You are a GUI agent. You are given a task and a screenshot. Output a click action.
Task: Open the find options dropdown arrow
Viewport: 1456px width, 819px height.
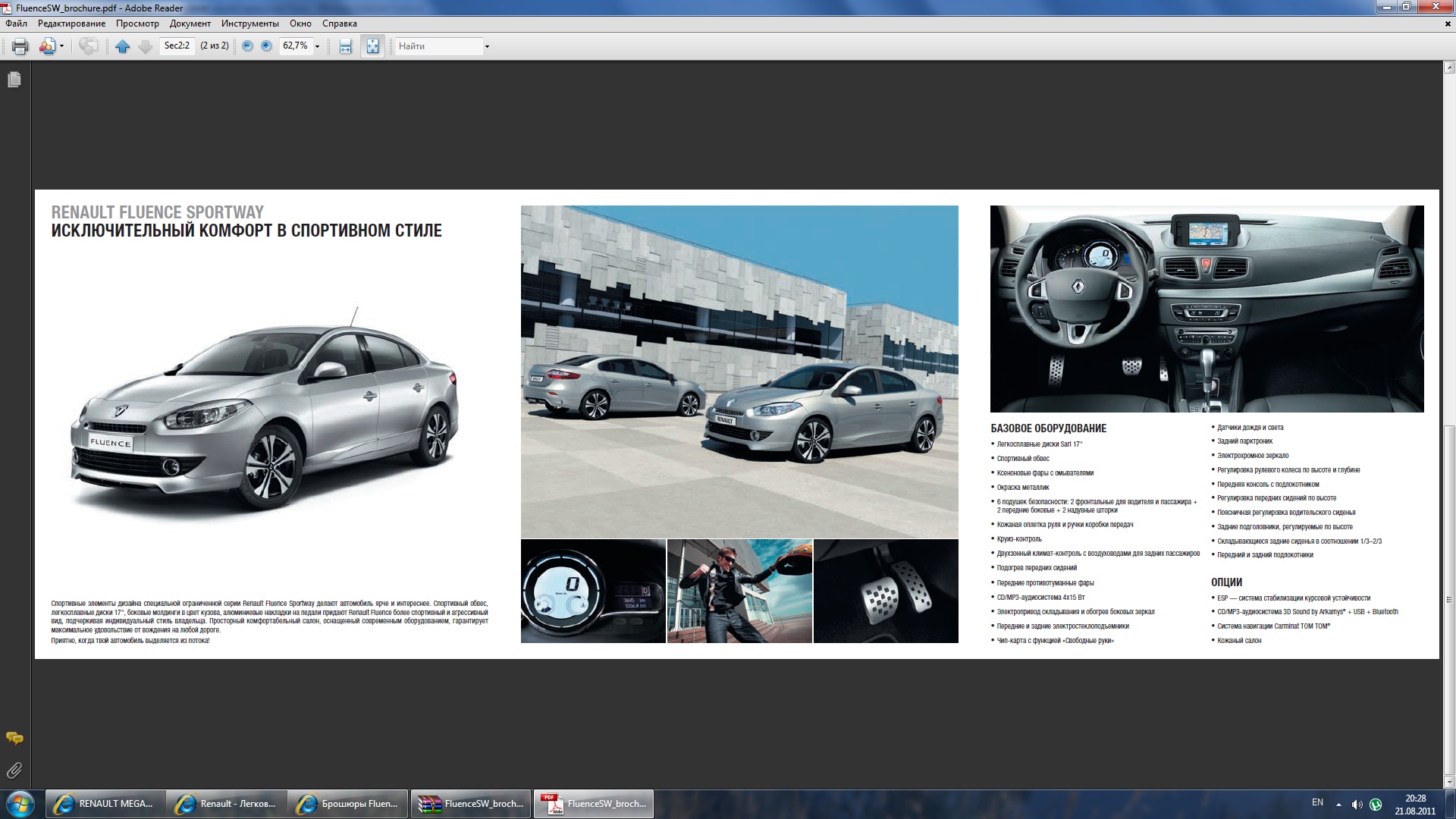[487, 46]
